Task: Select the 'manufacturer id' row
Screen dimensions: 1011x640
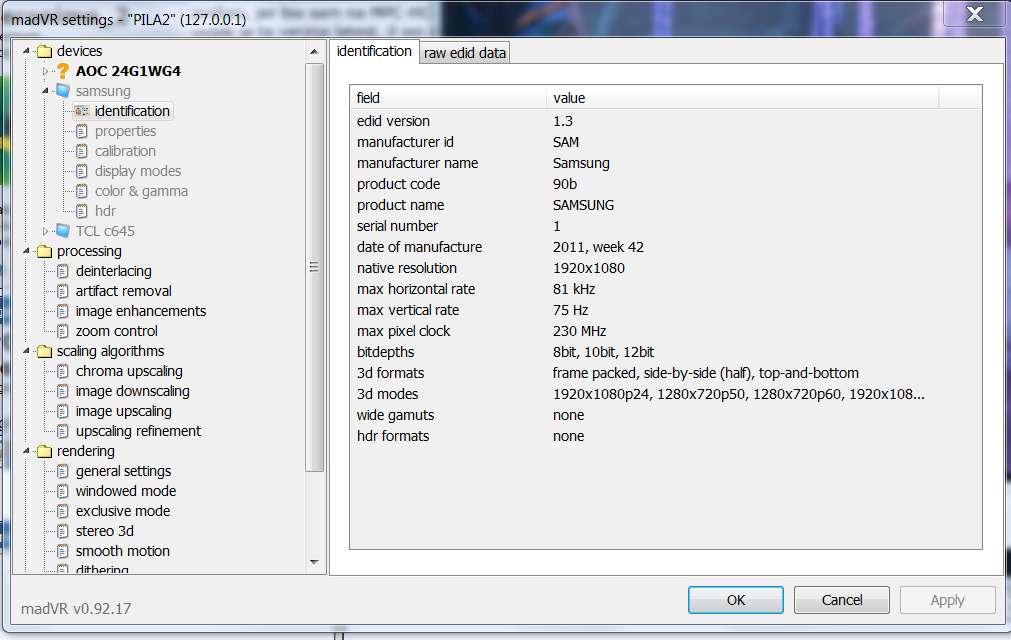Action: [x=666, y=142]
